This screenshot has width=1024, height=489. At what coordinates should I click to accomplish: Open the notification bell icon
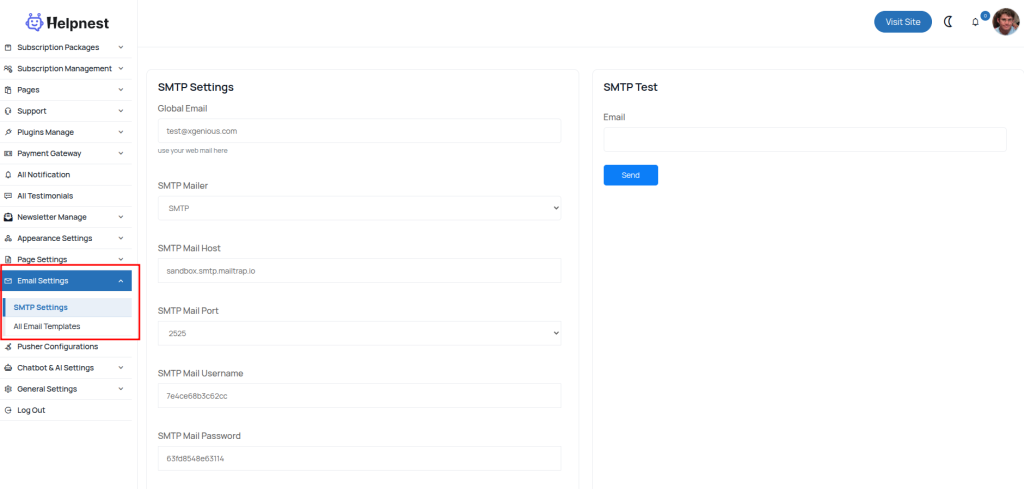click(975, 22)
